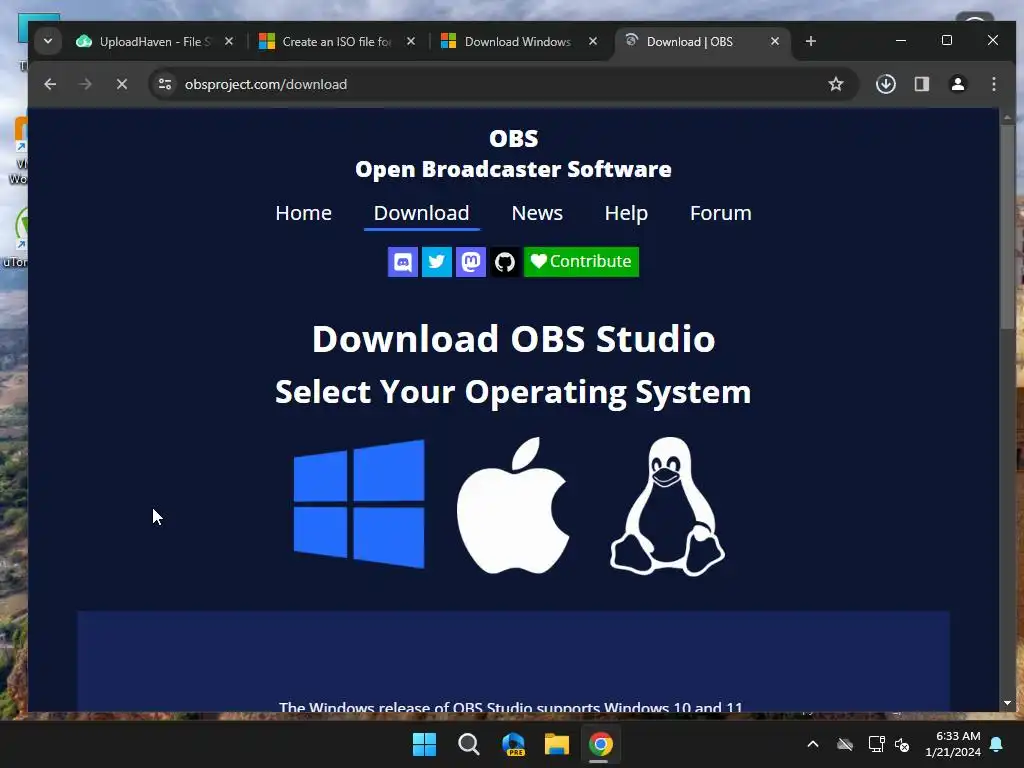Toggle Chrome side panel
The width and height of the screenshot is (1024, 768).
pos(921,84)
